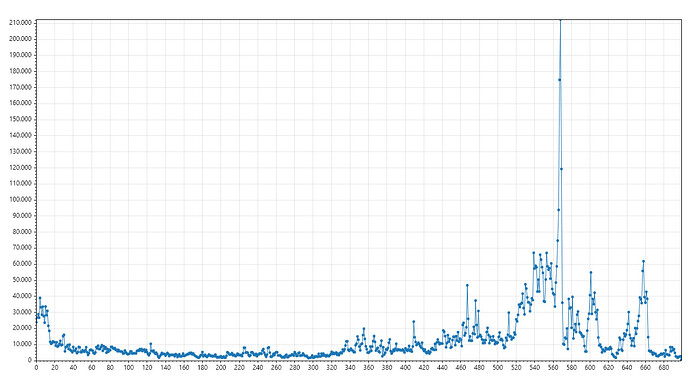Click the 47,000 peak data point near x 467
Screen dimensions: 690x383
pyautogui.click(x=467, y=285)
